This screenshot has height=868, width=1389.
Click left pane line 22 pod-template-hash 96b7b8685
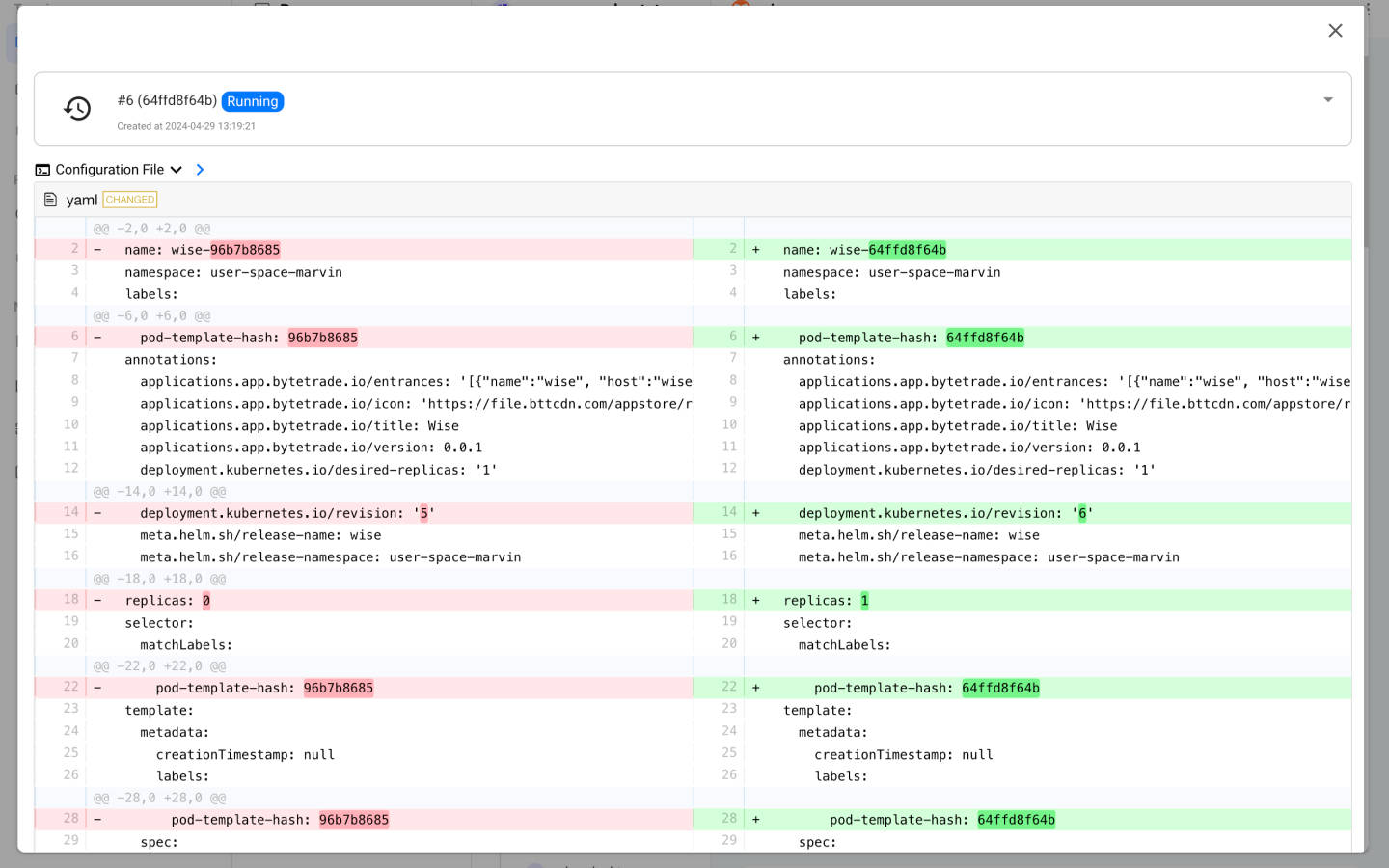coord(364,688)
